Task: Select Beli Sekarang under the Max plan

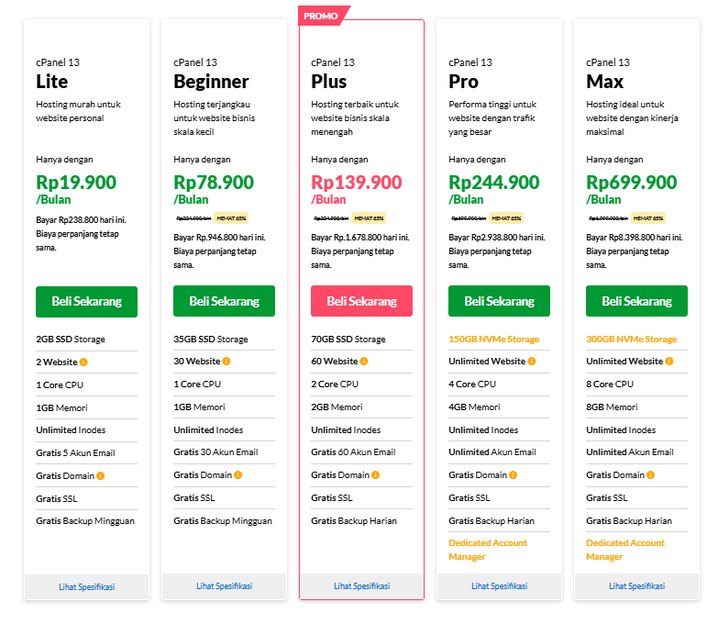Action: pos(636,301)
